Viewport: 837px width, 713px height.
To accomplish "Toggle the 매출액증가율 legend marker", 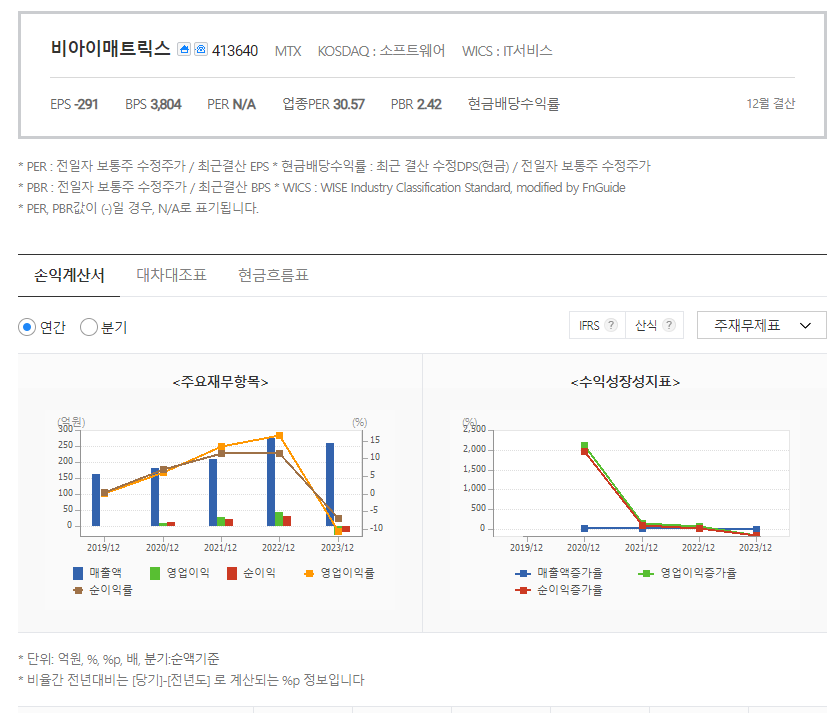I will [523, 573].
